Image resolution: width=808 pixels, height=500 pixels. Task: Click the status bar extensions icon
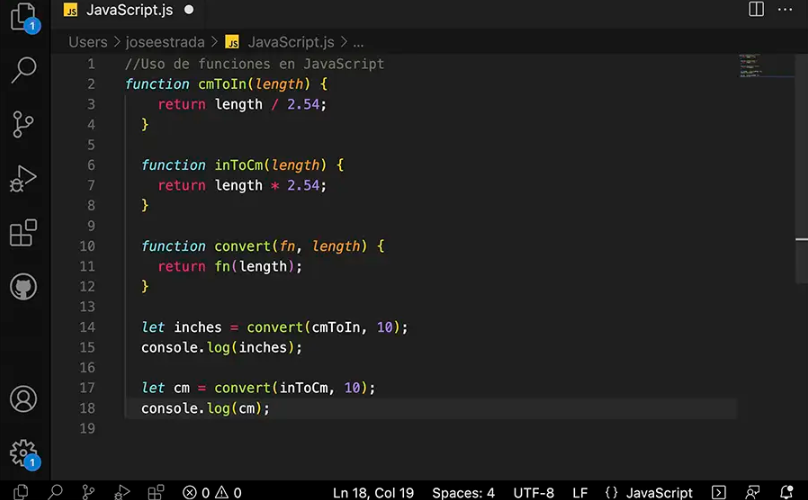(156, 492)
